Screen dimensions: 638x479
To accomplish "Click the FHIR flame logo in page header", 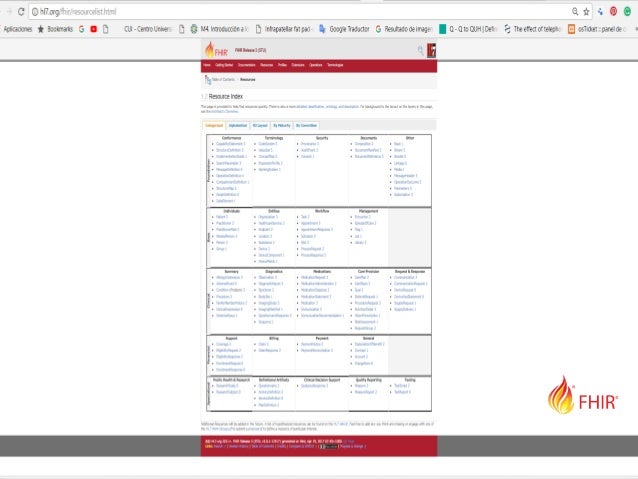I will tap(216, 50).
